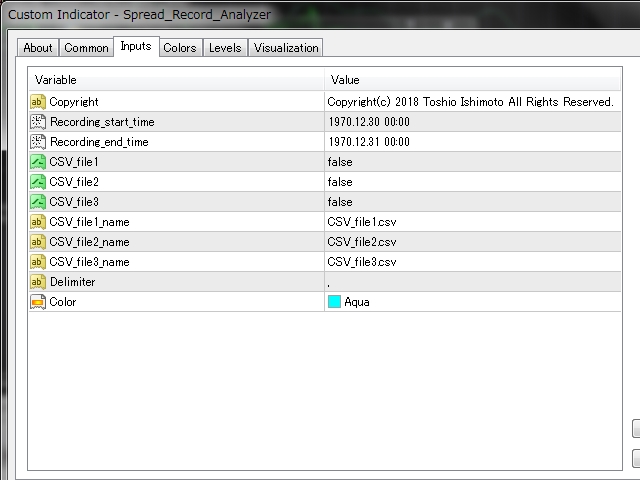Select the CSV_file2 variable name
This screenshot has height=480, width=640.
pos(74,182)
